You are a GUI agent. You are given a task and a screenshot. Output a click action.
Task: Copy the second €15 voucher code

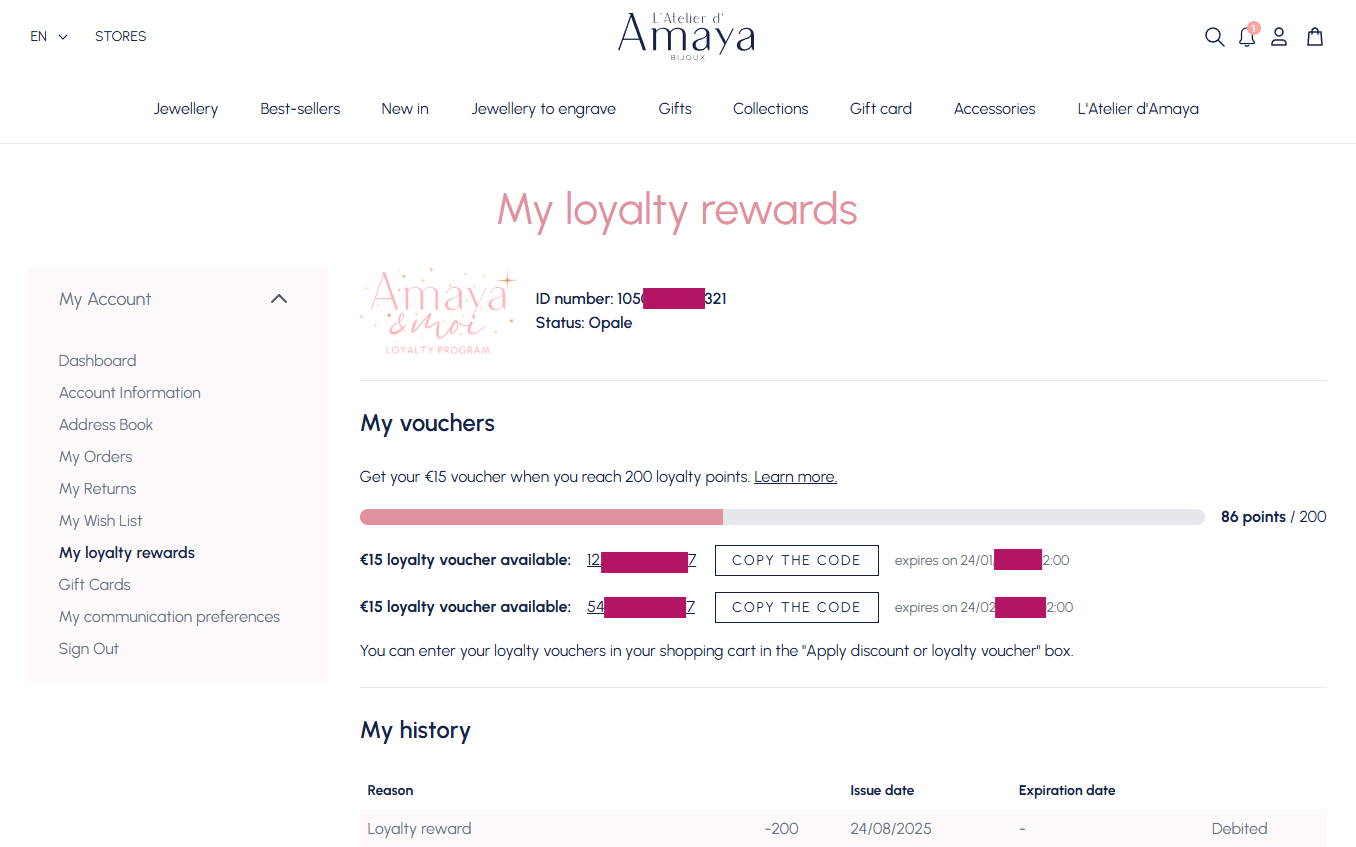pyautogui.click(x=796, y=607)
